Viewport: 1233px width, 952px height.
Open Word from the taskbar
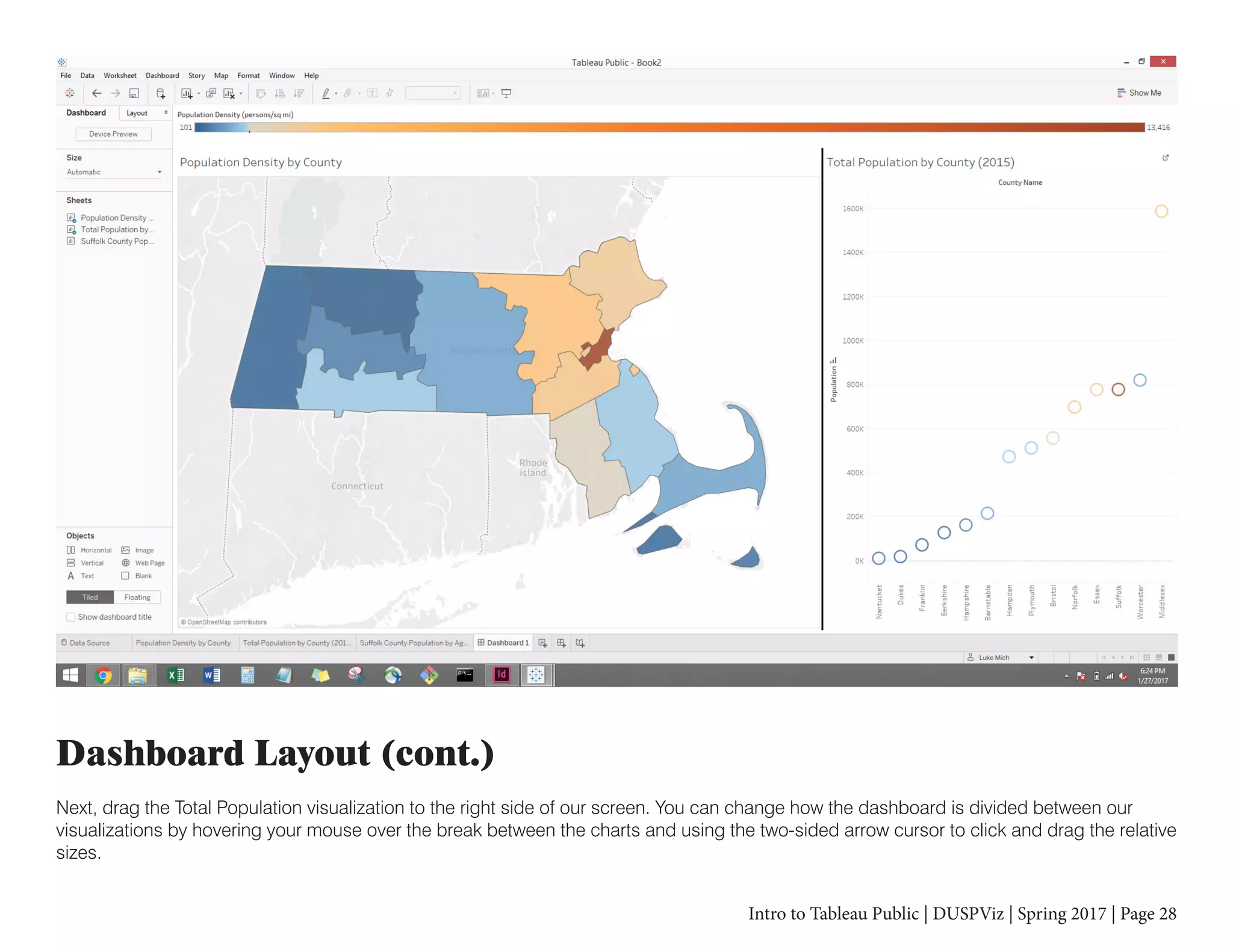click(x=211, y=675)
